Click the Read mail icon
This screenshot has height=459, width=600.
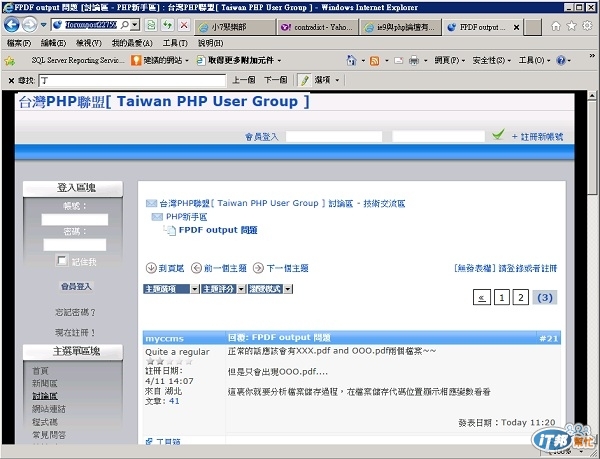tap(398, 60)
